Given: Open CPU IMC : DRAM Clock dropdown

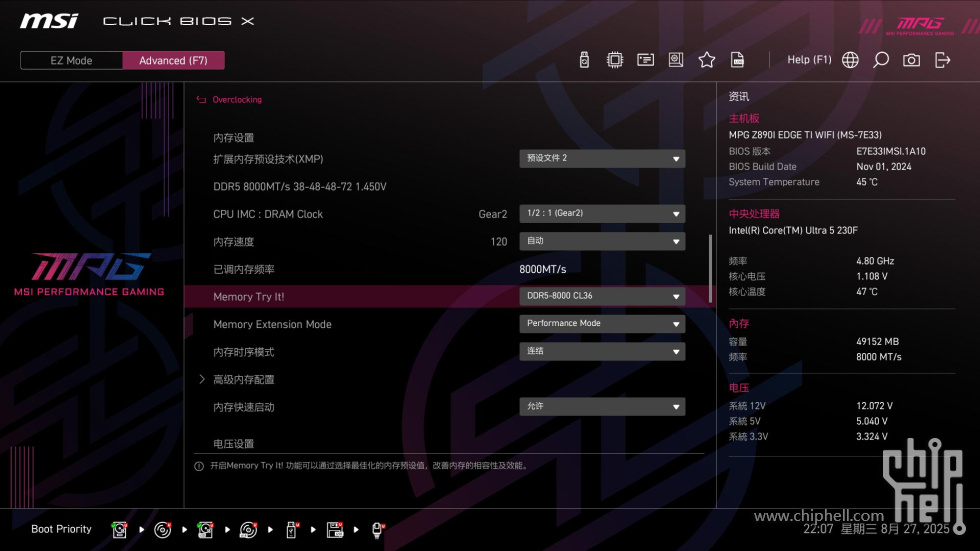Looking at the screenshot, I should (x=602, y=214).
